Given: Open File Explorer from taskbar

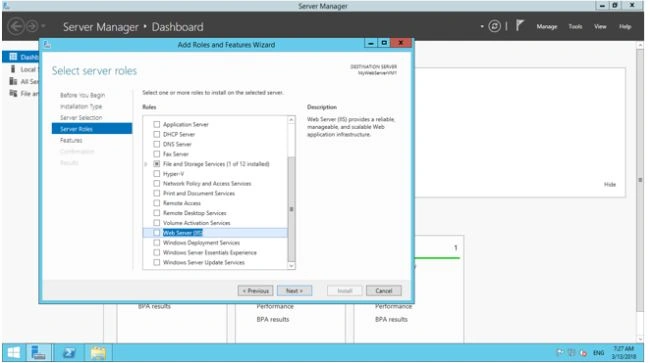Looking at the screenshot, I should (98, 353).
